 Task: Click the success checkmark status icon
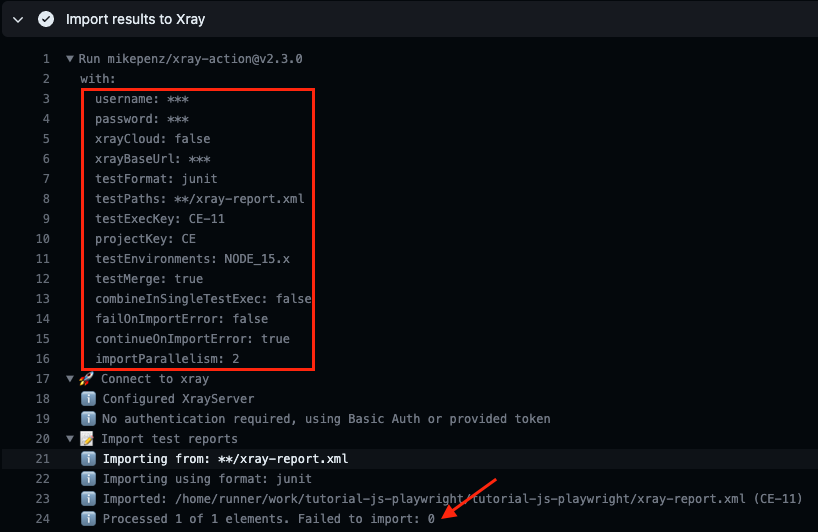[46, 19]
